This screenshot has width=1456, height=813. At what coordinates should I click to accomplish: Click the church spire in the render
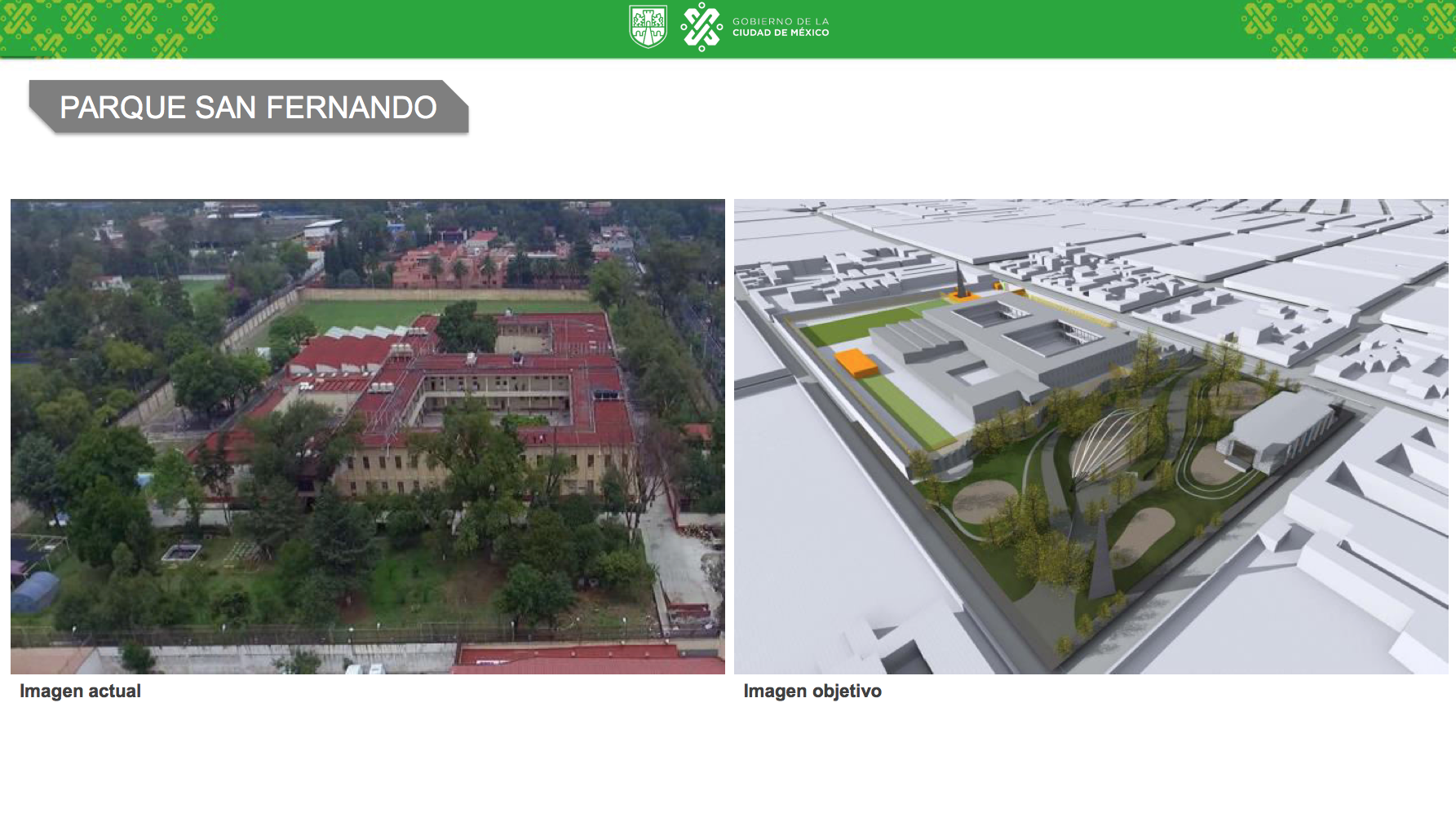[961, 281]
